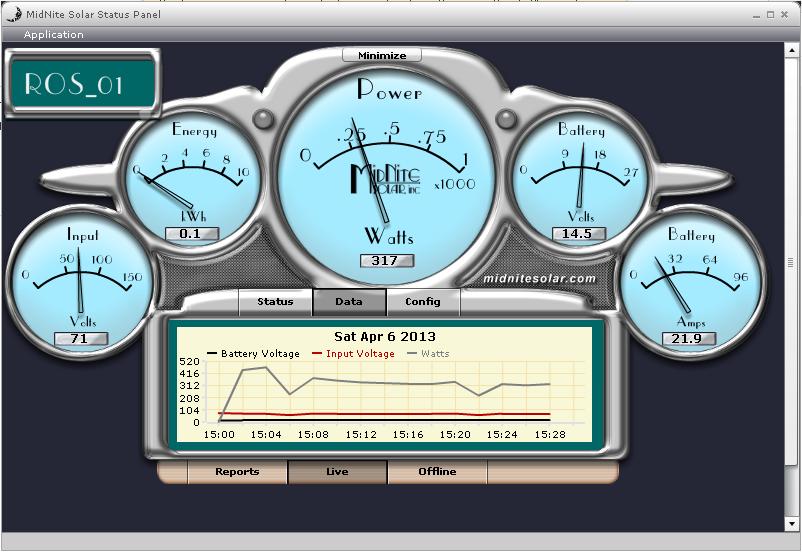Screen dimensions: 802x552
Task: Close the MidNite Solar Status Panel window
Action: click(784, 15)
